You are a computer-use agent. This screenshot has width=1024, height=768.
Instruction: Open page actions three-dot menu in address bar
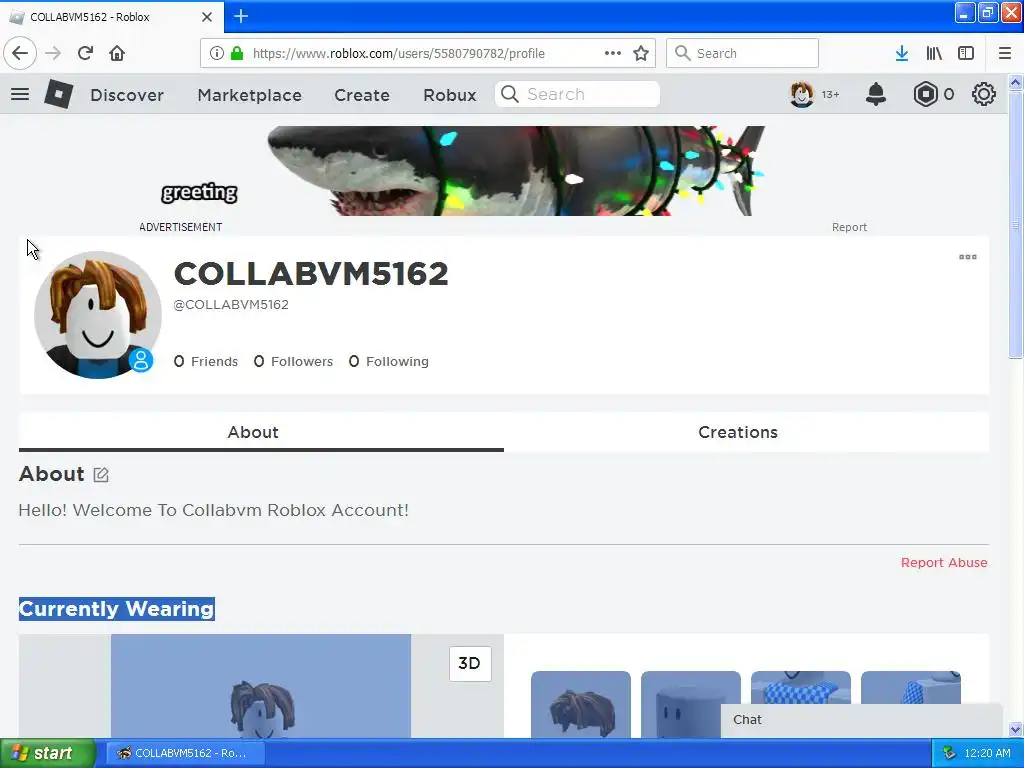(x=613, y=53)
